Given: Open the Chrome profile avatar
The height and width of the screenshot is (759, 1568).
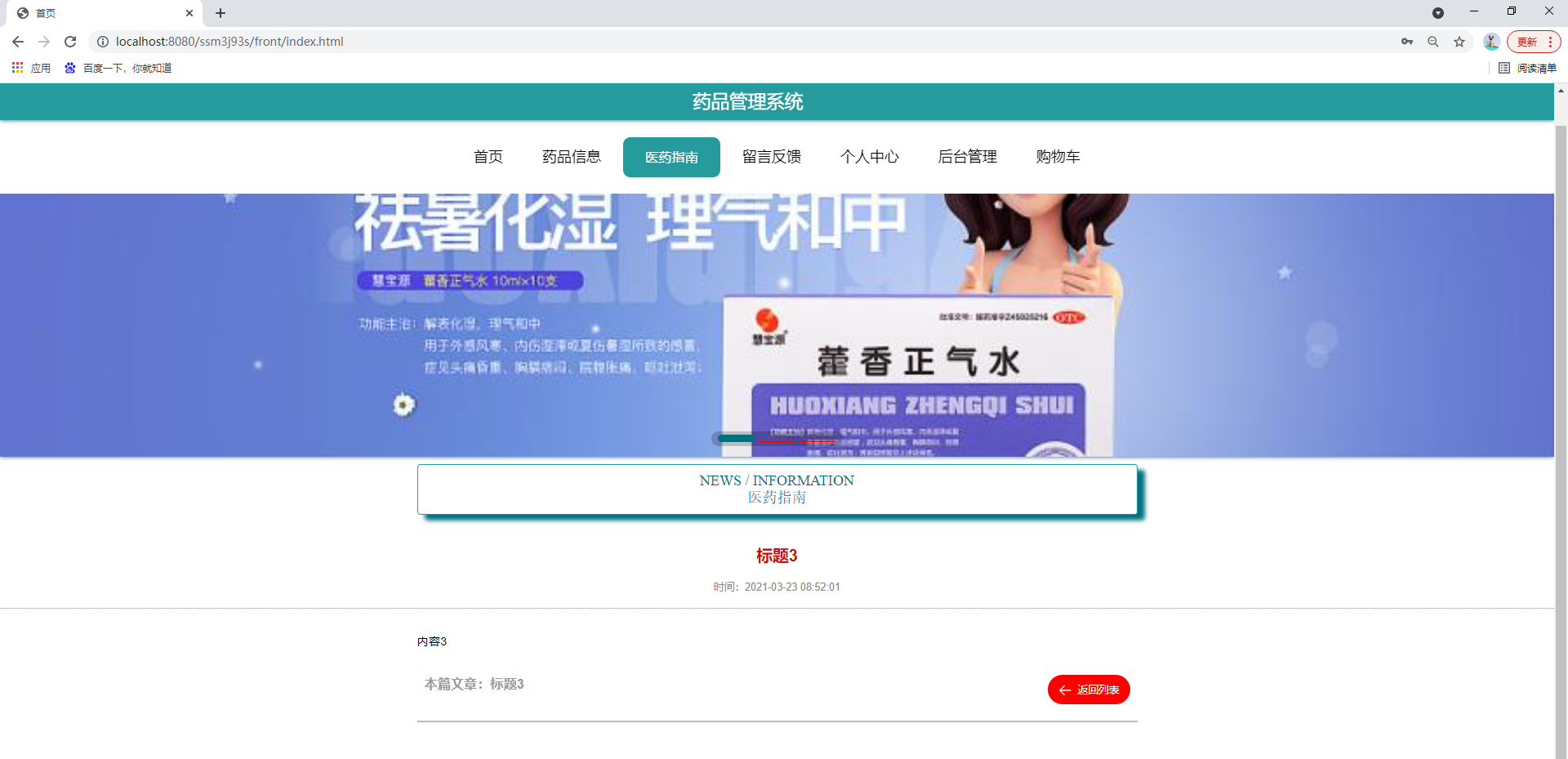Looking at the screenshot, I should tap(1491, 42).
